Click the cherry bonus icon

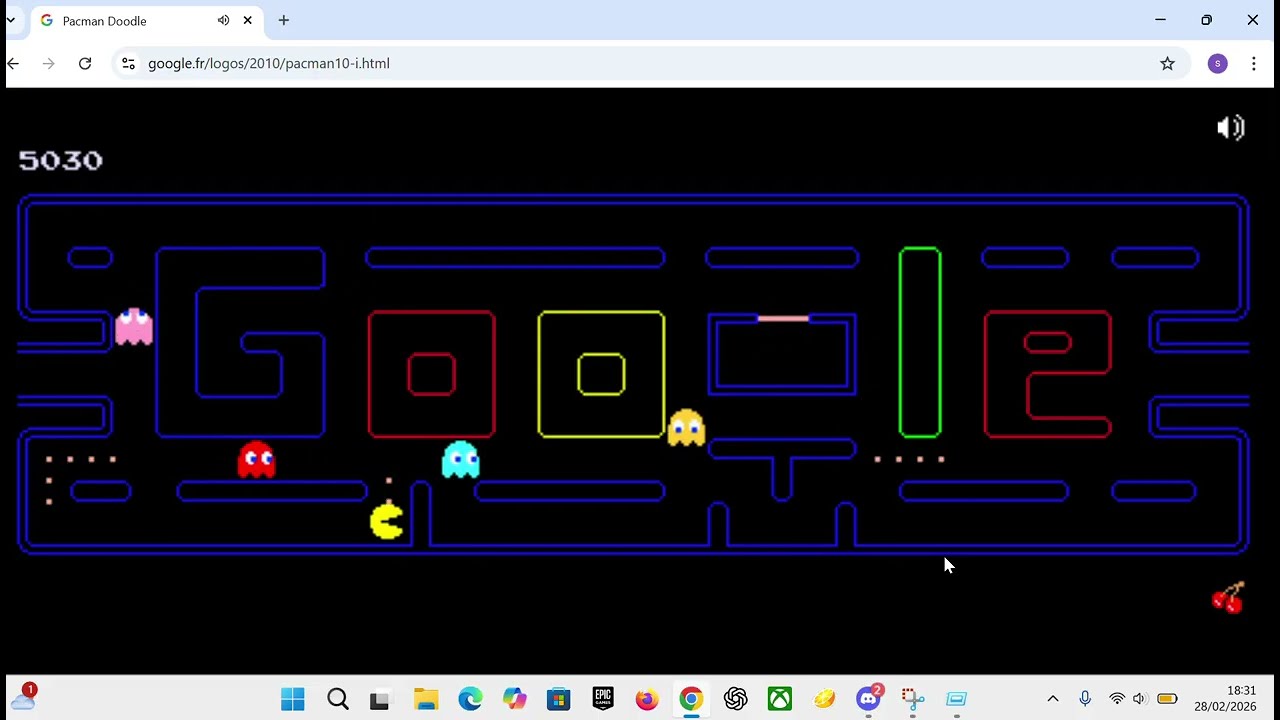point(1229,597)
